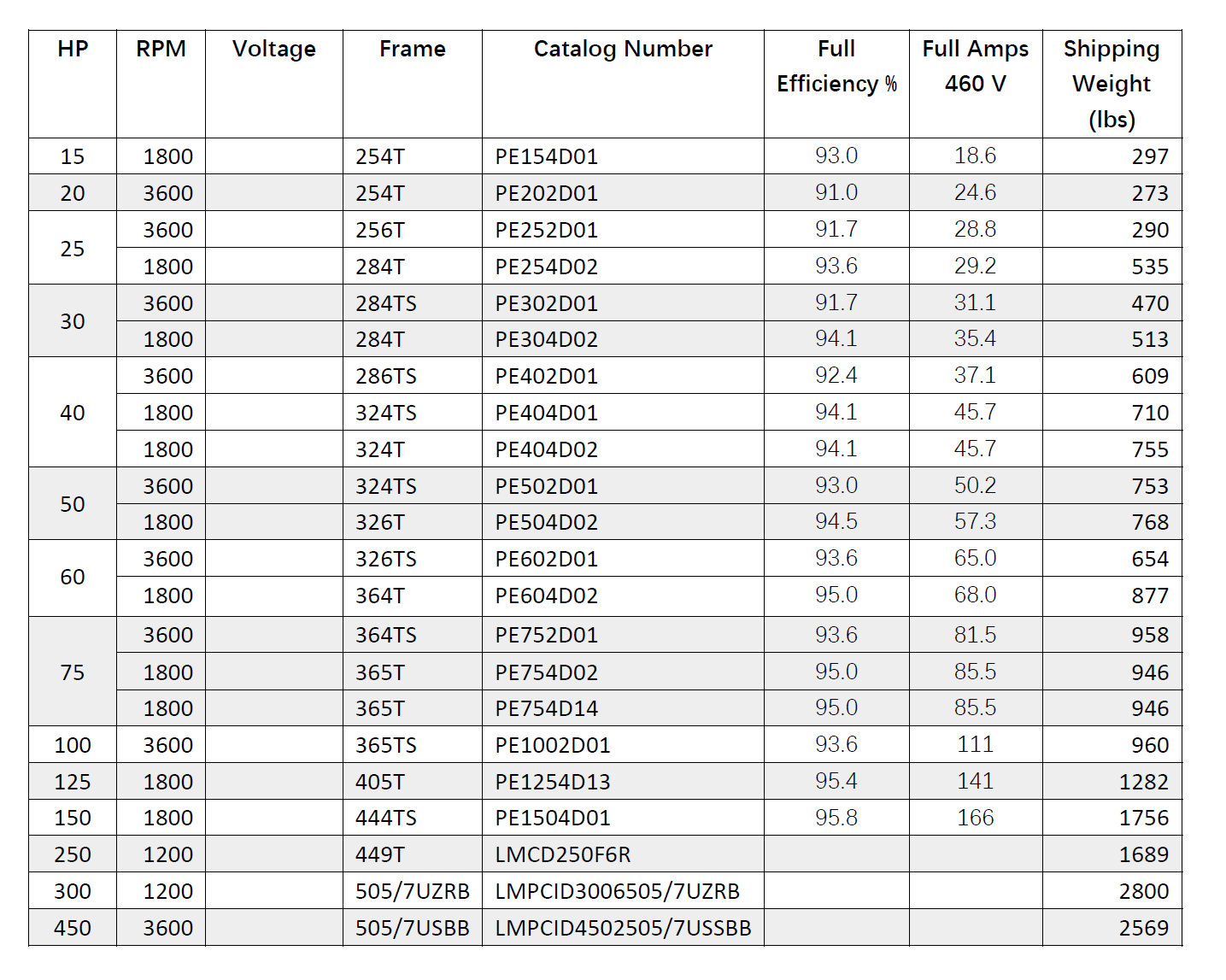Click catalog number LMPCID4502505/7USSBB

[624, 928]
